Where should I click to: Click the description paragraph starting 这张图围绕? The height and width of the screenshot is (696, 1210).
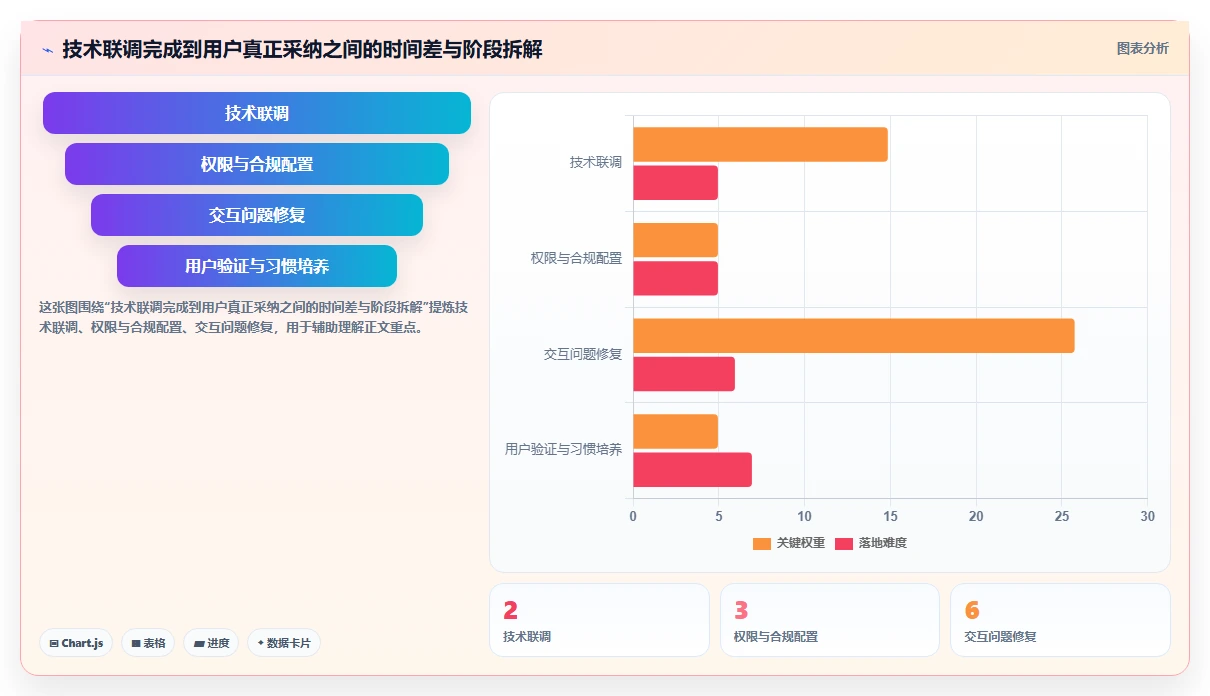click(x=253, y=317)
